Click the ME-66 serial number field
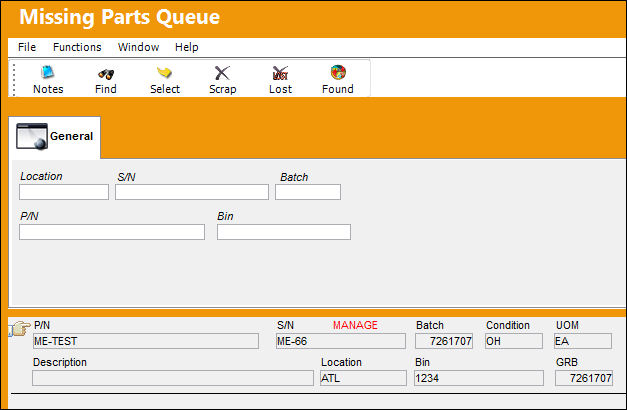627x410 pixels. click(341, 341)
